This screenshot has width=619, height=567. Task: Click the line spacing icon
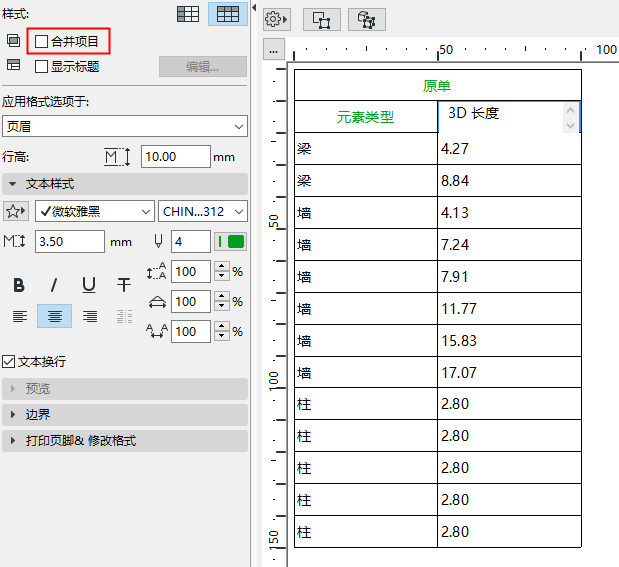point(156,272)
